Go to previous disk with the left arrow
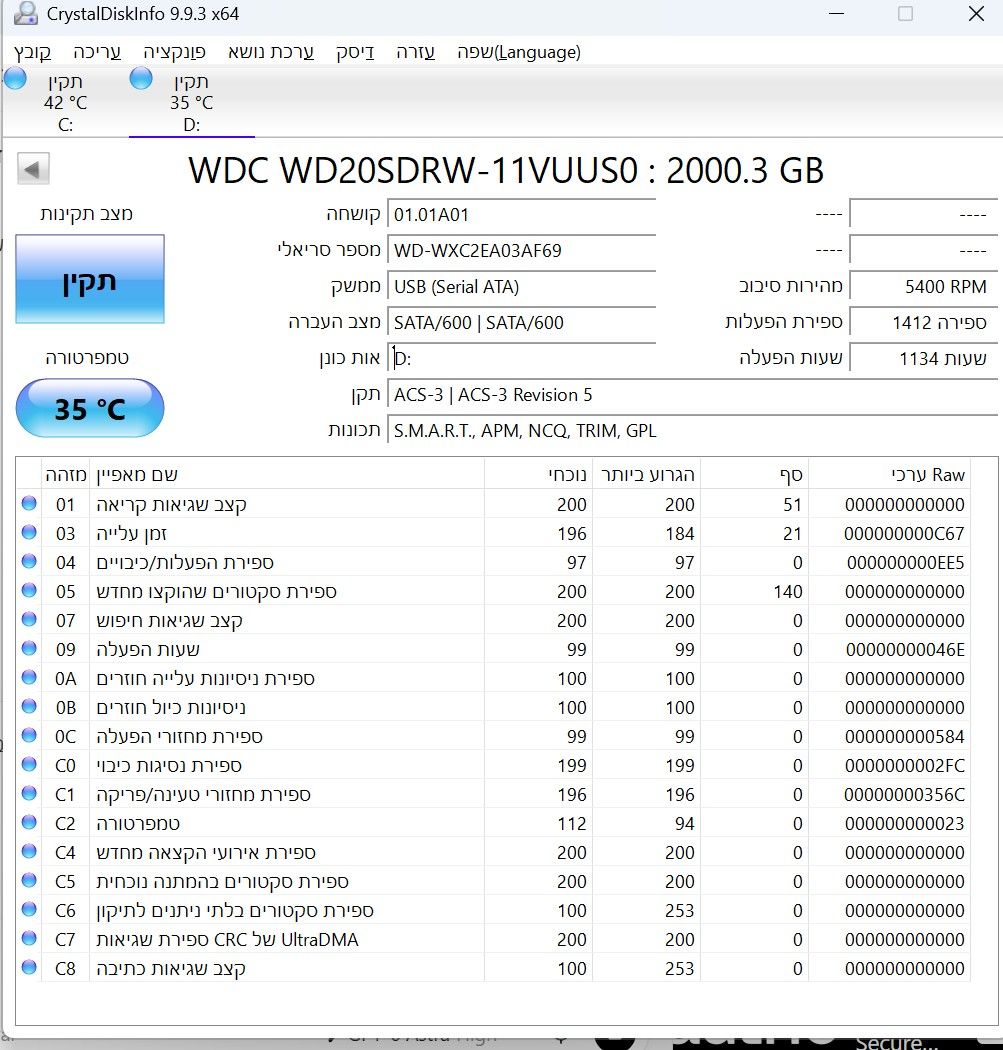1003x1050 pixels. click(x=33, y=169)
